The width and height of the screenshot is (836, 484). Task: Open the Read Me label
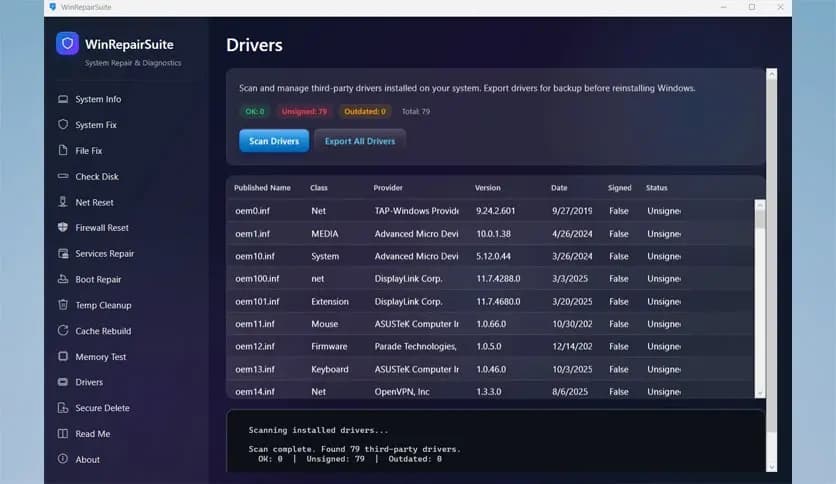coord(93,434)
